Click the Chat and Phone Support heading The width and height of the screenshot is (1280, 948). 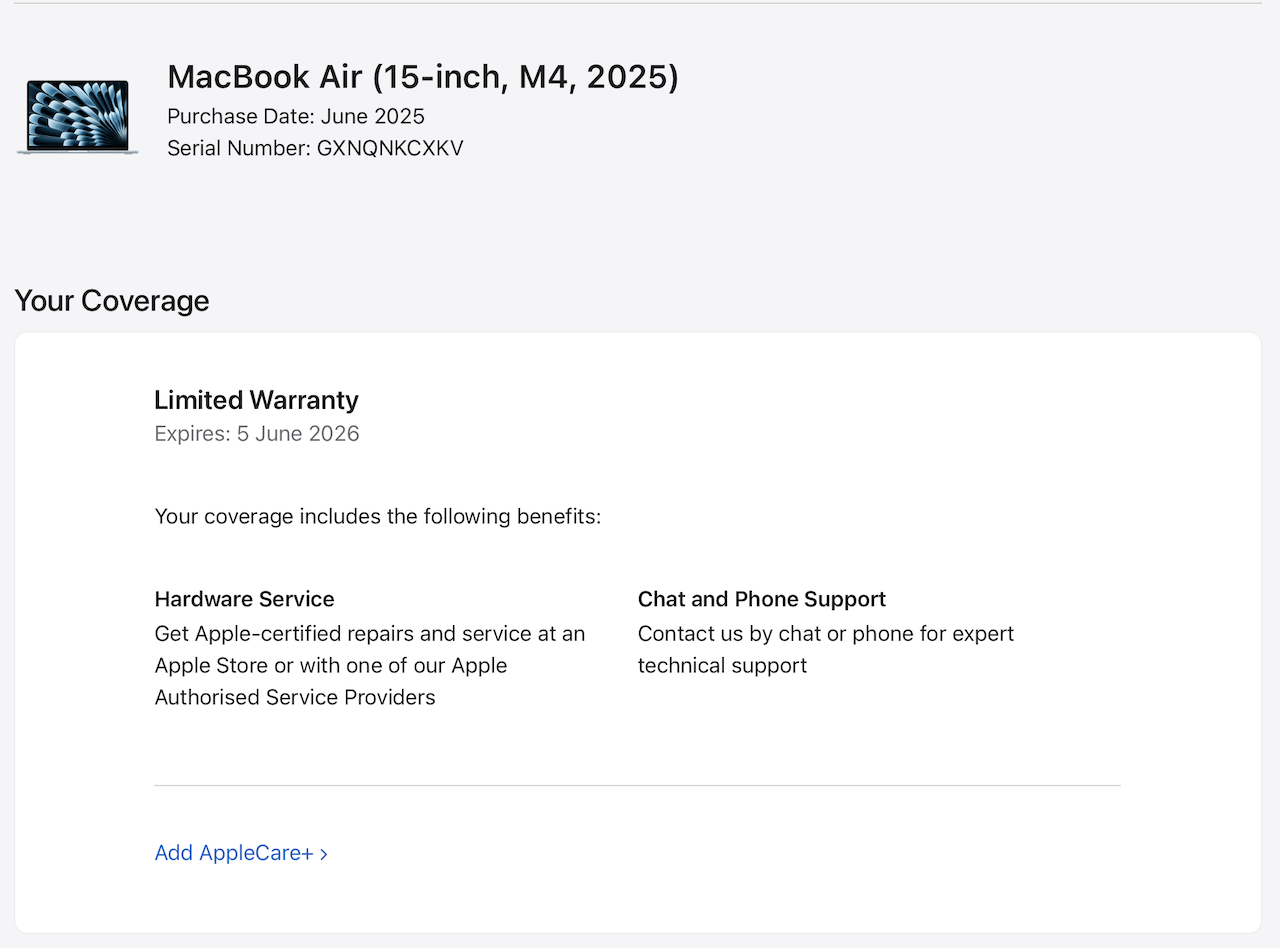coord(762,599)
